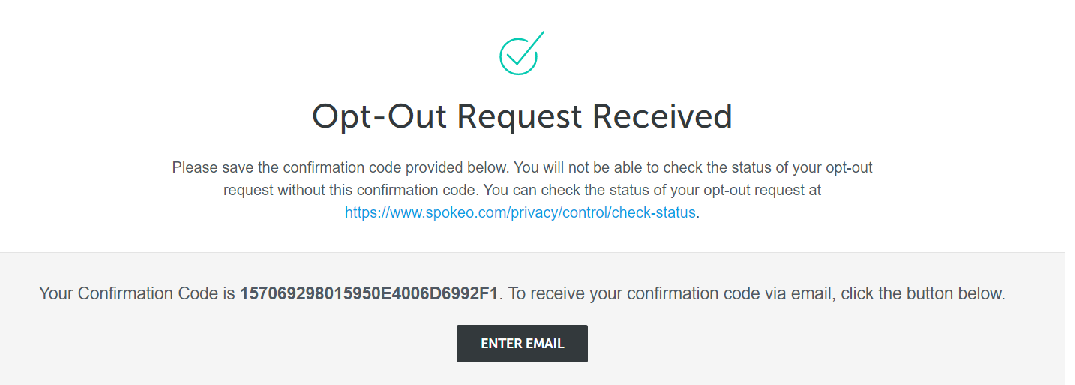Screen dimensions: 1075x385
Task: Open the spokeo.com check-status link
Action: 520,213
